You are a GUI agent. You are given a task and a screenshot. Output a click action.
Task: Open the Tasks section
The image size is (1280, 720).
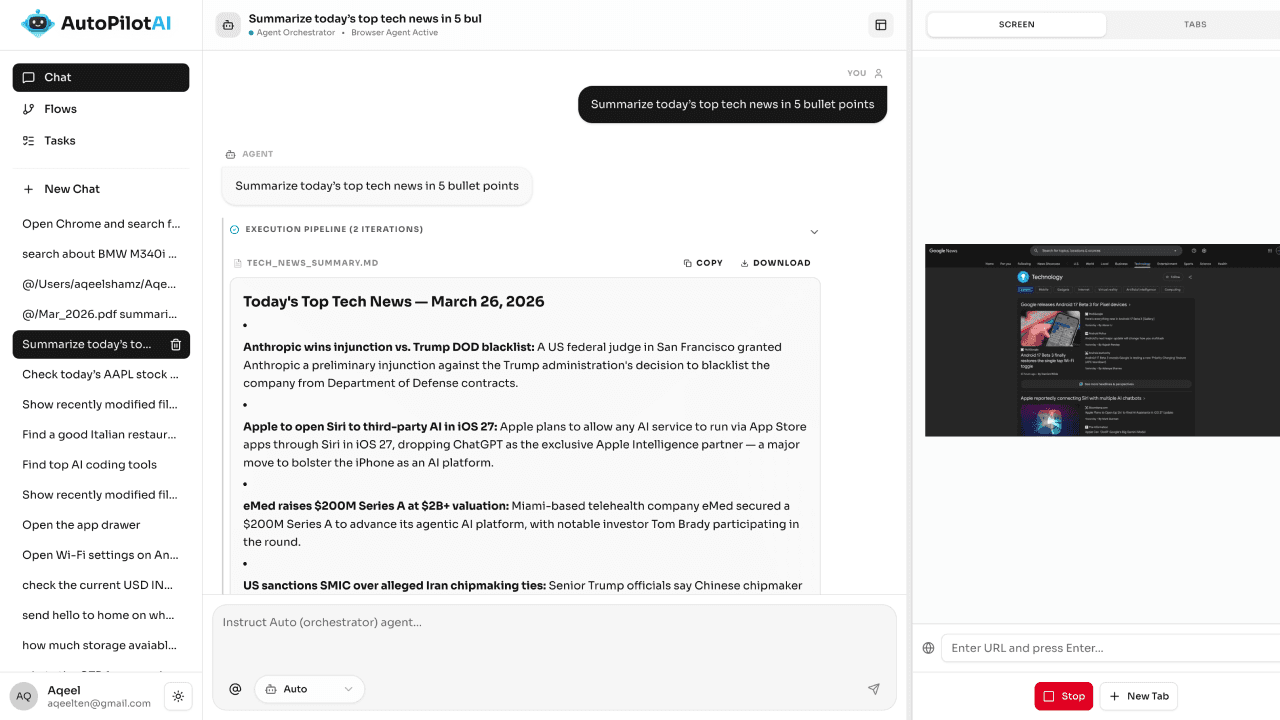pos(101,141)
